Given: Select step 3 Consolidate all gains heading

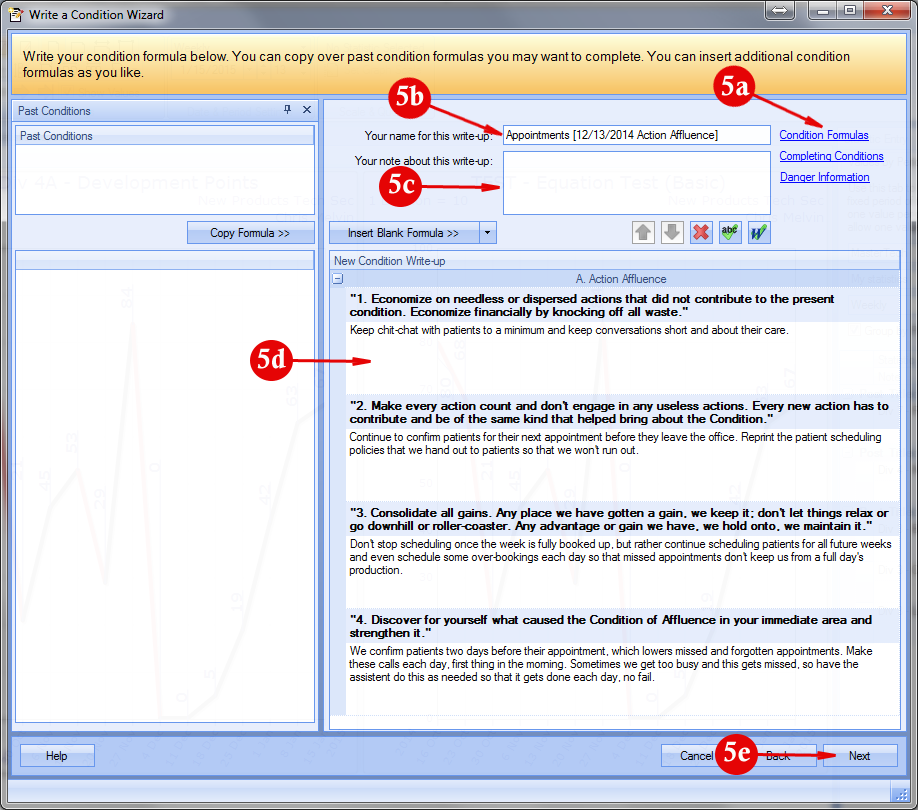Looking at the screenshot, I should point(622,520).
